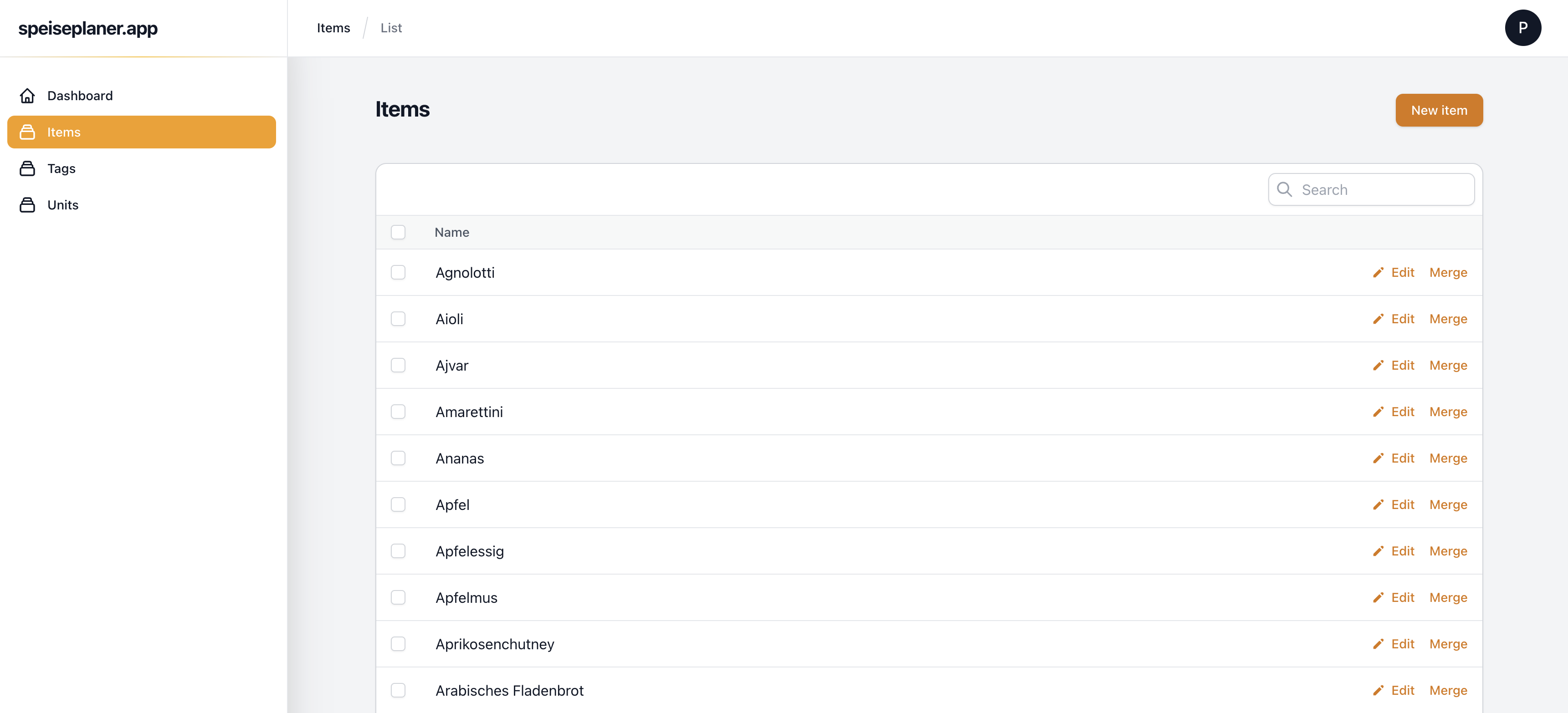Open Units via its sidebar icon
Screen dimensions: 1568x713
pyautogui.click(x=28, y=205)
